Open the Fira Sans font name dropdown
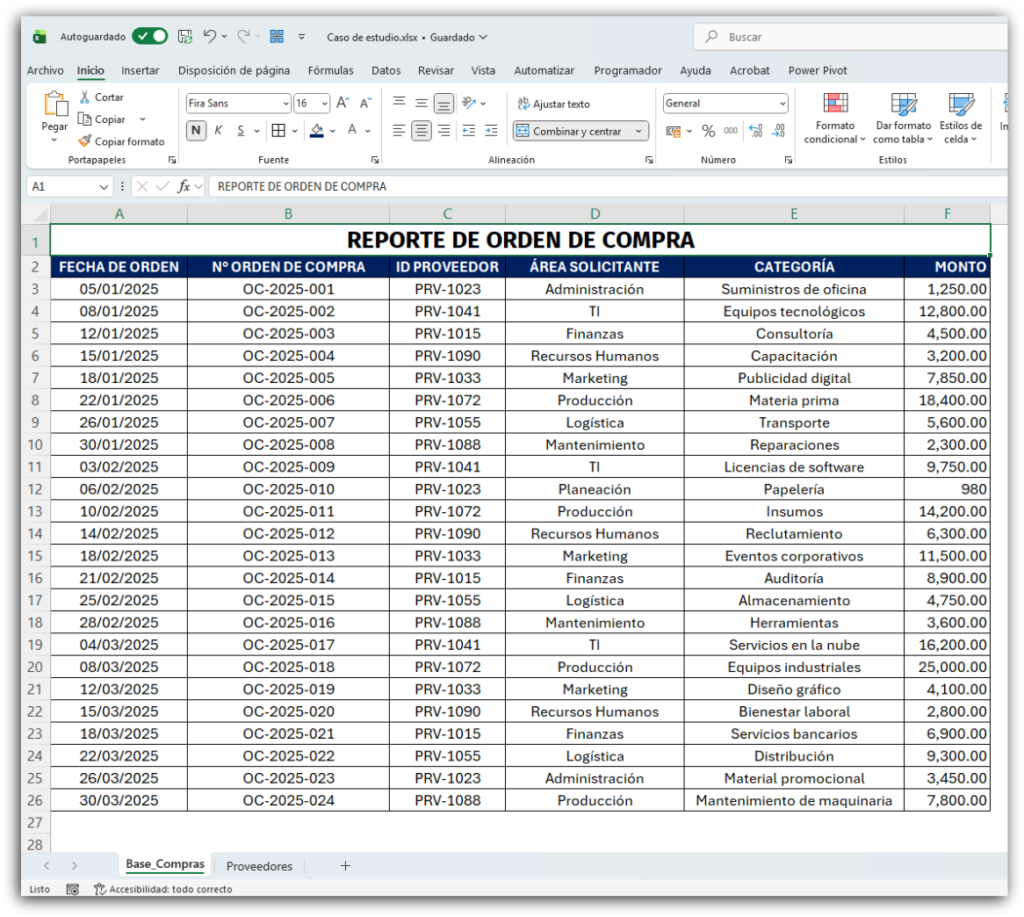This screenshot has width=1024, height=917. 285,103
